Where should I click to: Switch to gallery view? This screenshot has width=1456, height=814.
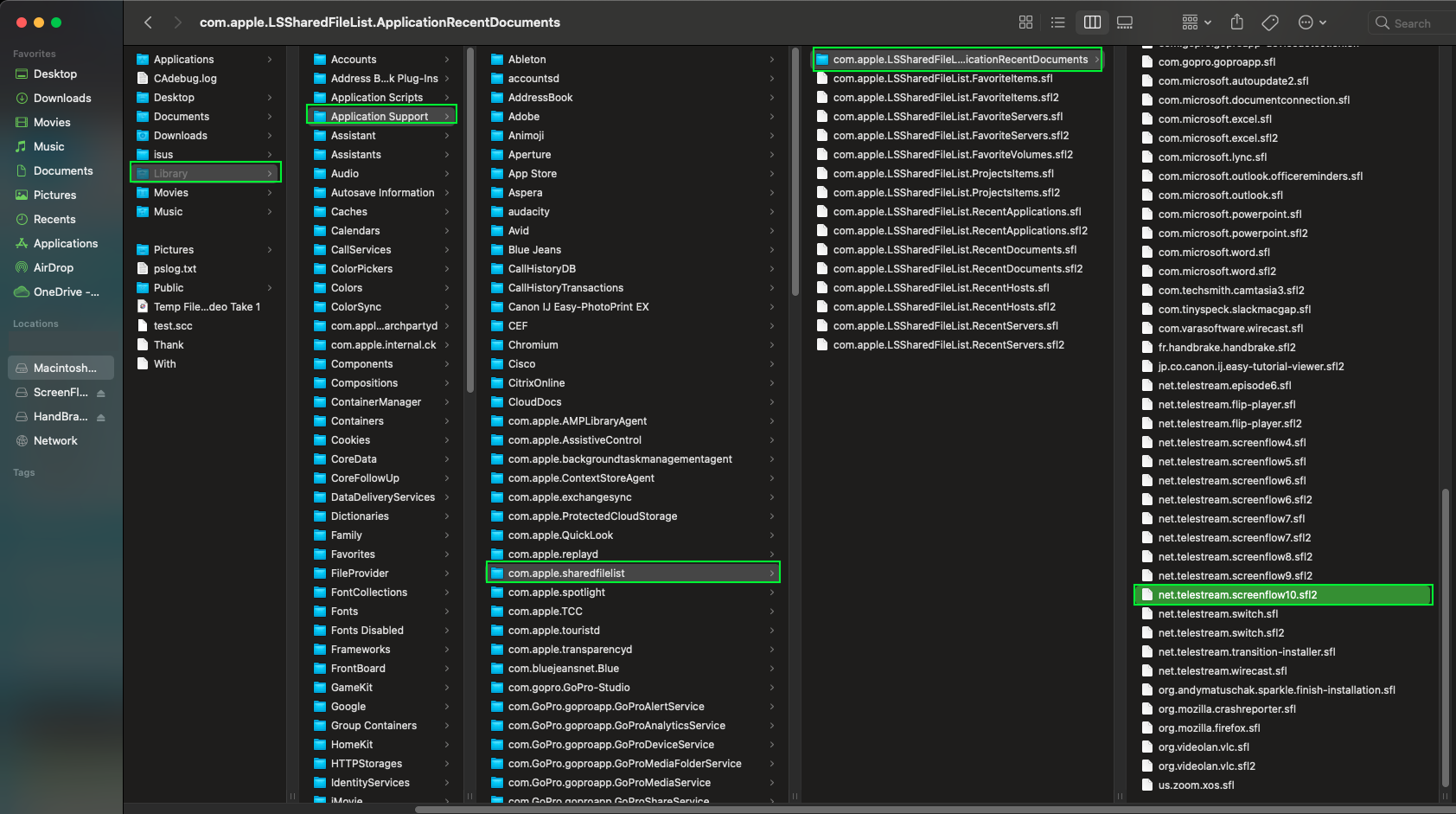[x=1125, y=22]
